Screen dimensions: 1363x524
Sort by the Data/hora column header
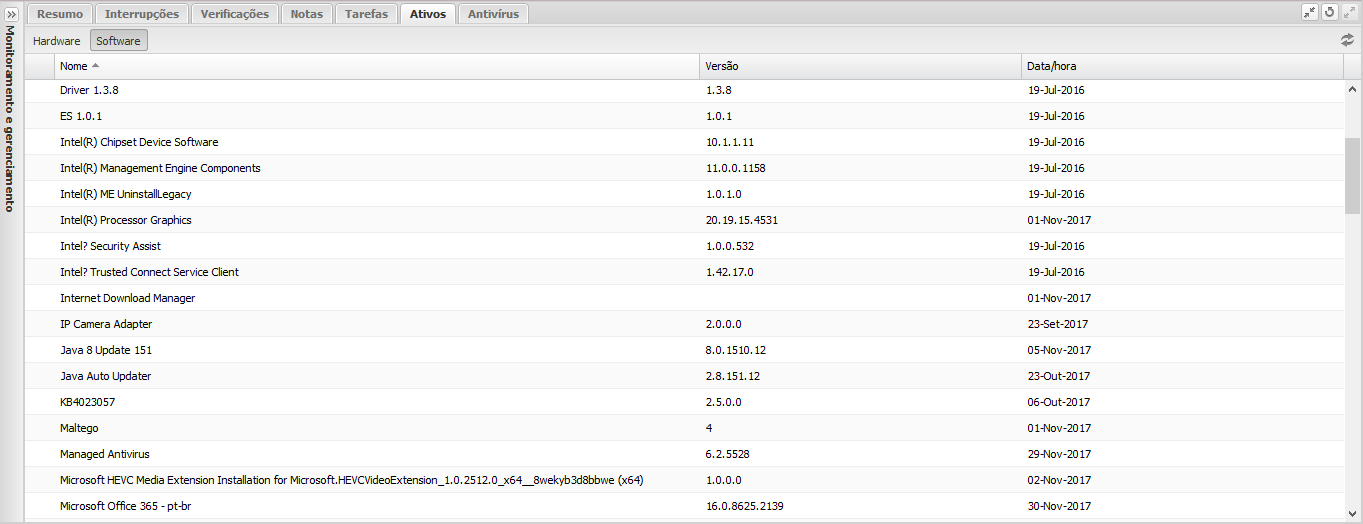coord(1182,66)
